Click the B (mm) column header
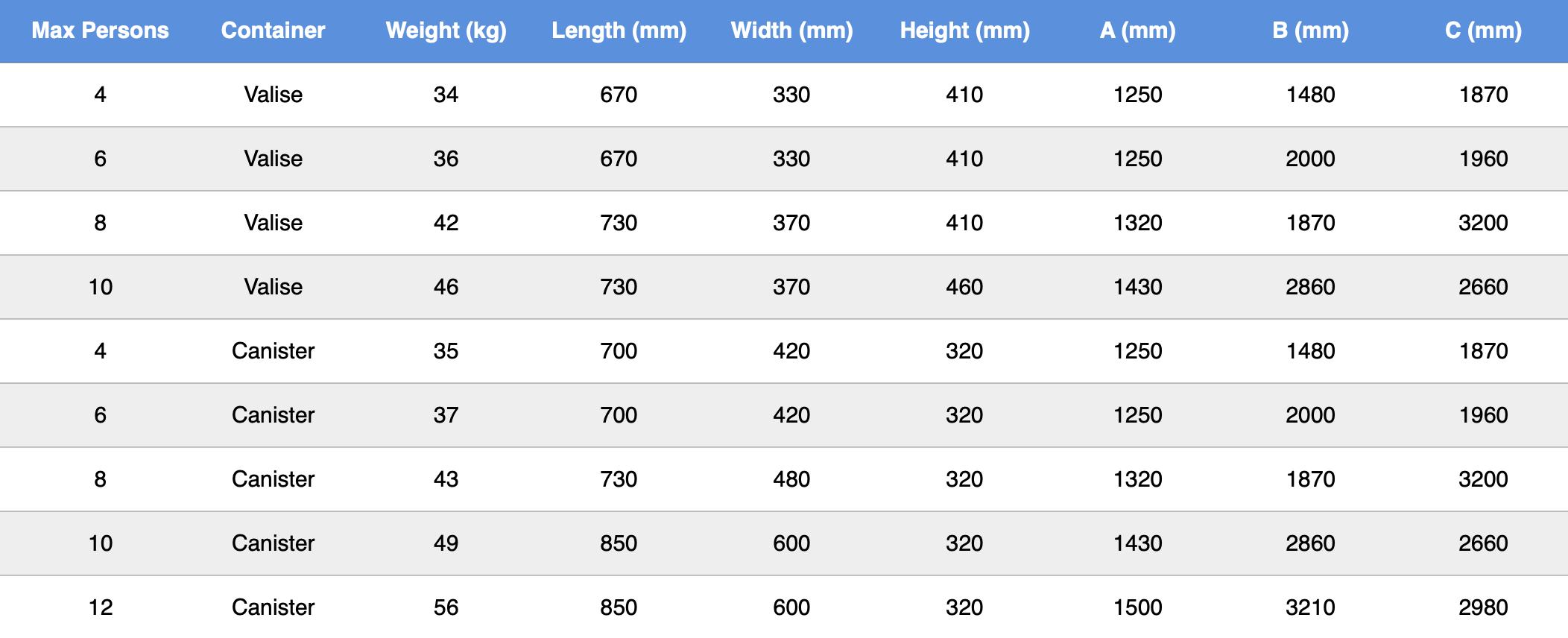 [x=1310, y=31]
